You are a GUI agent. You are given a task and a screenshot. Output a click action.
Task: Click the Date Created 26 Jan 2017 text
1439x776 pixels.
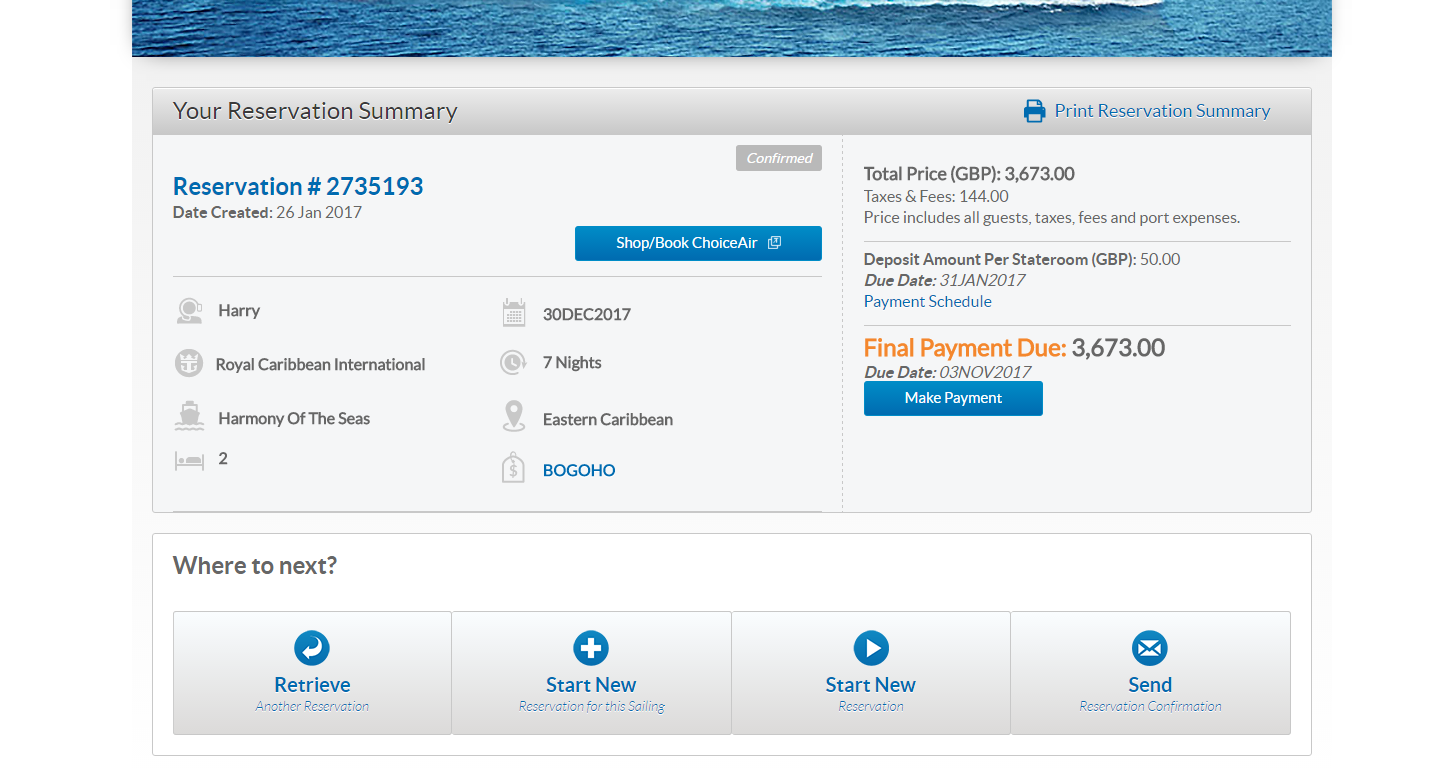(x=267, y=212)
